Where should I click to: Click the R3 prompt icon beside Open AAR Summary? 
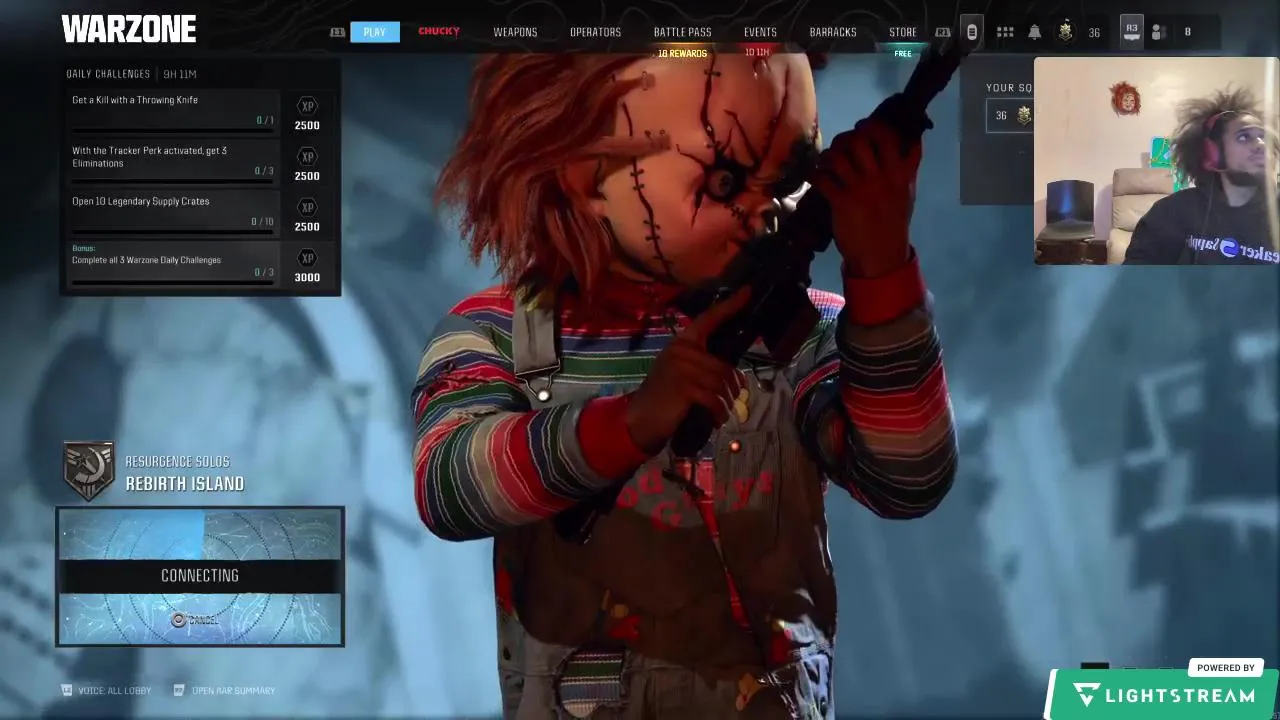(179, 690)
